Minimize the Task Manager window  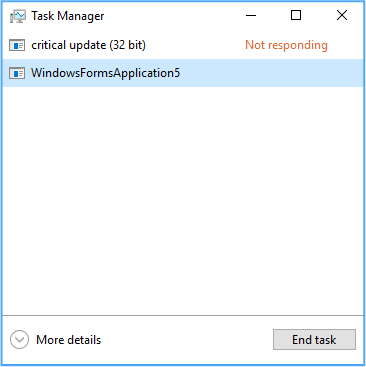click(x=251, y=15)
